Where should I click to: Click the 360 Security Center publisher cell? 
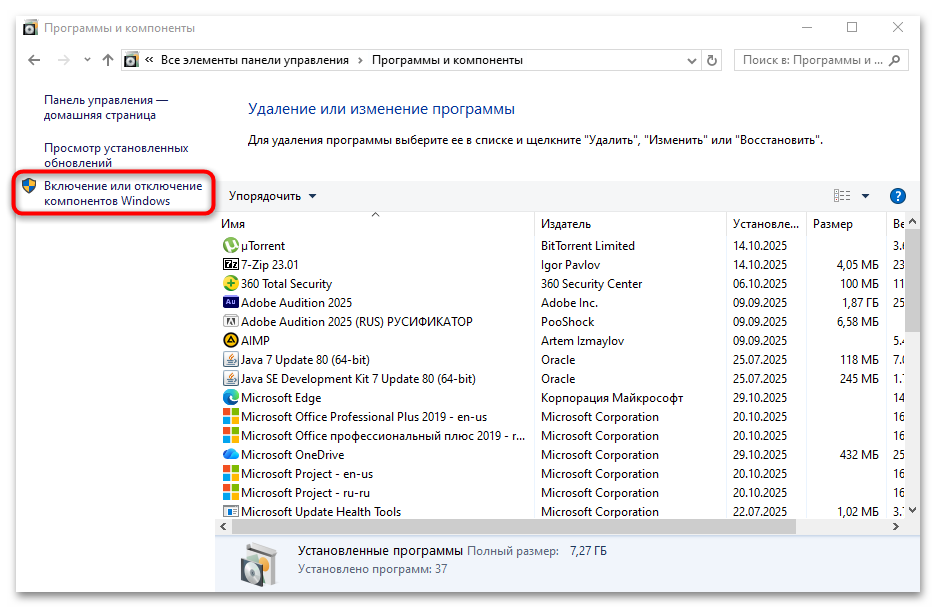point(592,283)
